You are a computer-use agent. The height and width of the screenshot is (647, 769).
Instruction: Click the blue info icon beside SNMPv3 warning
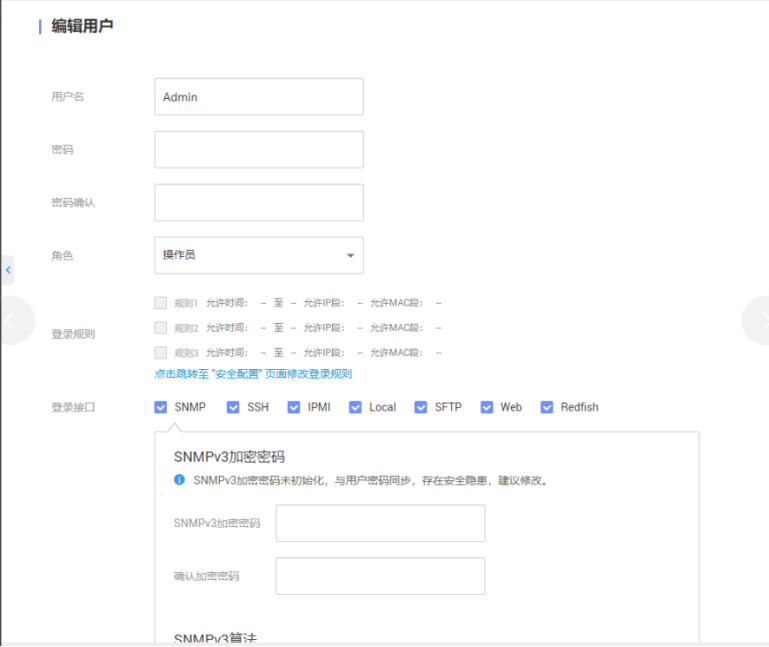tap(180, 480)
